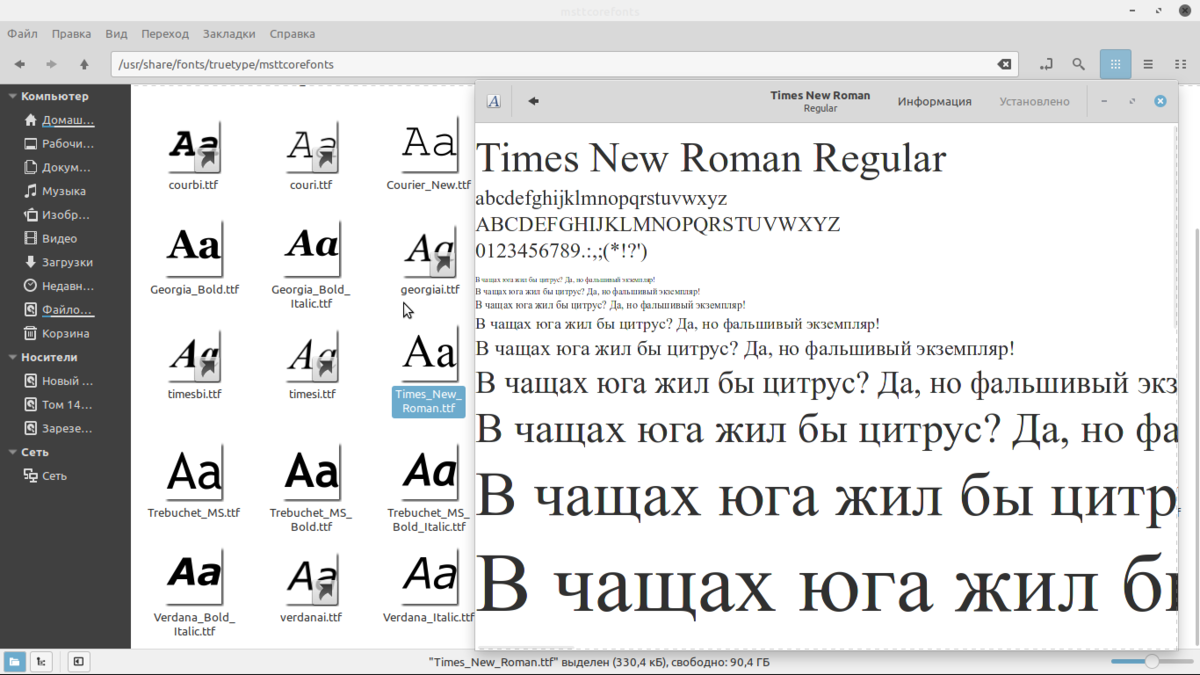The width and height of the screenshot is (1200, 675).
Task: Click Установлено button in font viewer
Action: click(x=1034, y=101)
